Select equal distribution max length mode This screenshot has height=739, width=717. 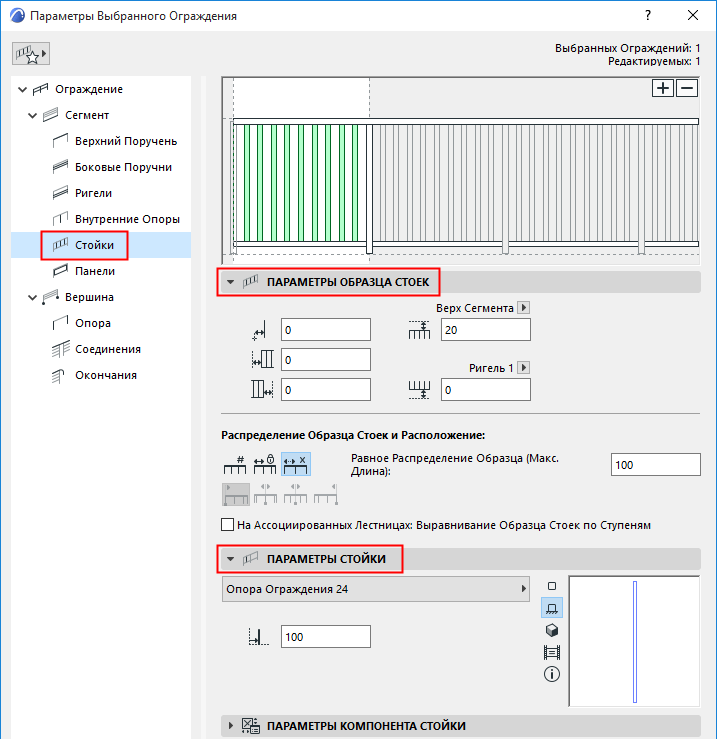pyautogui.click(x=296, y=464)
